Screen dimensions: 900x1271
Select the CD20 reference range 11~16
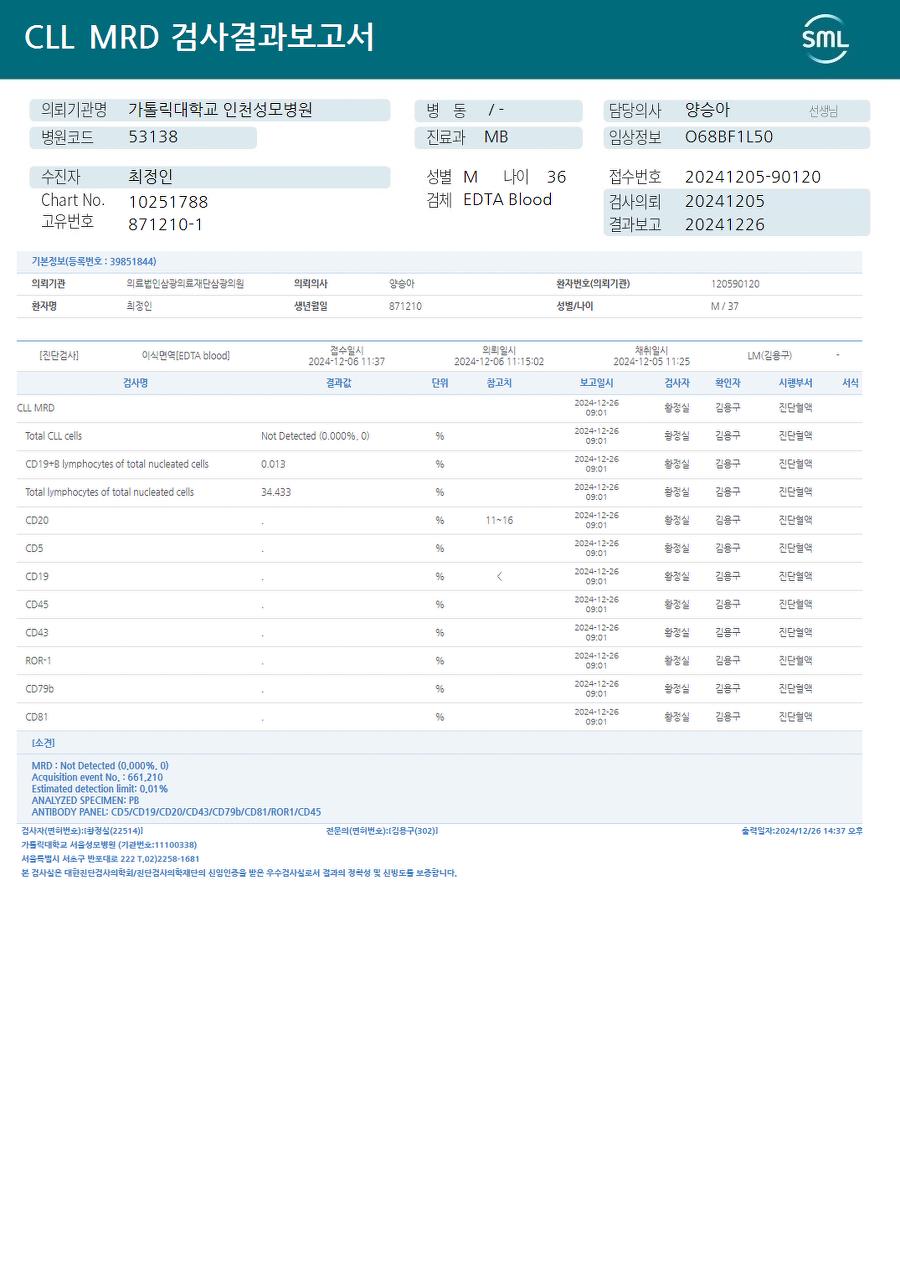[x=499, y=520]
